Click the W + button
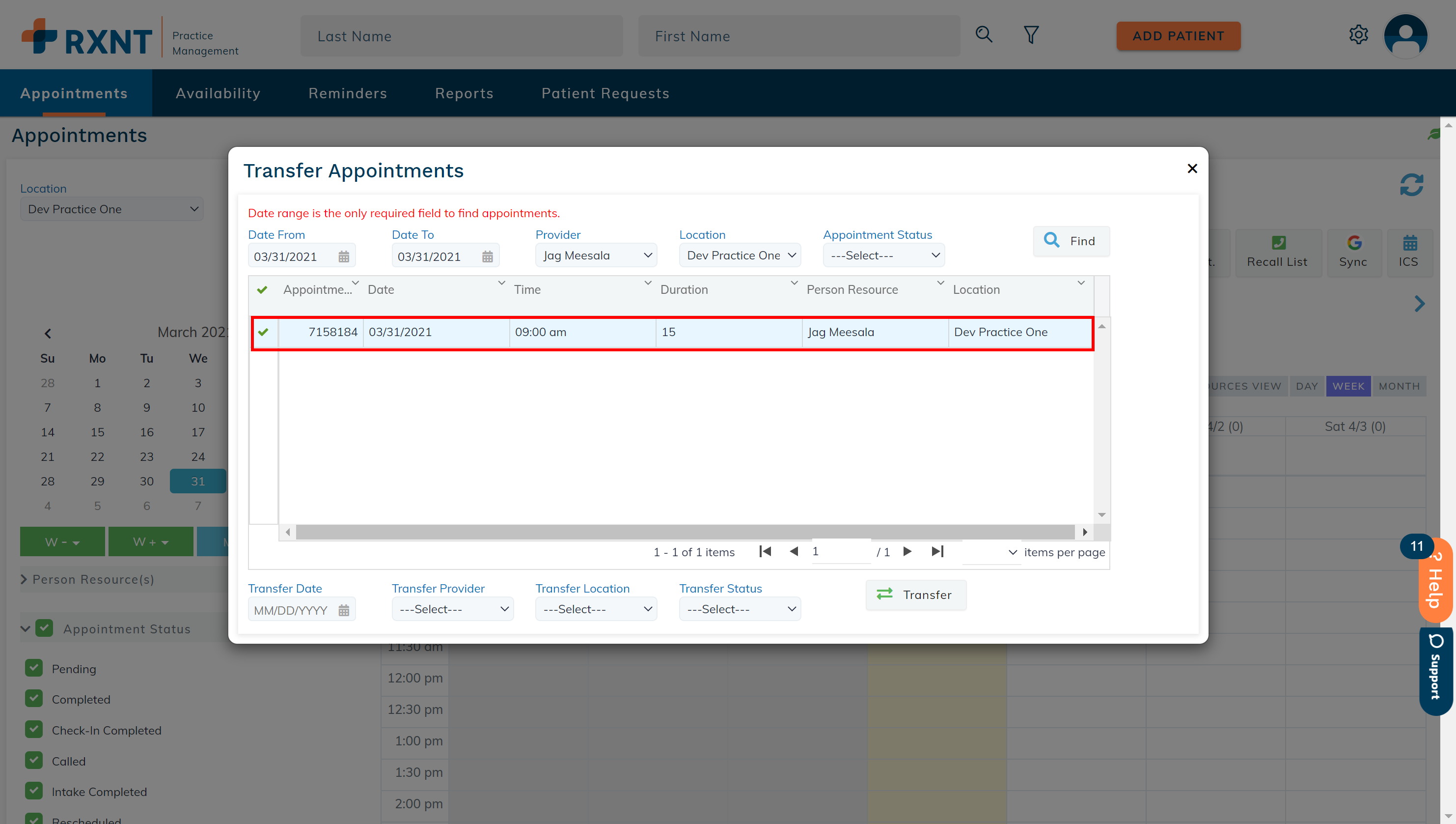1456x824 pixels. tap(150, 541)
